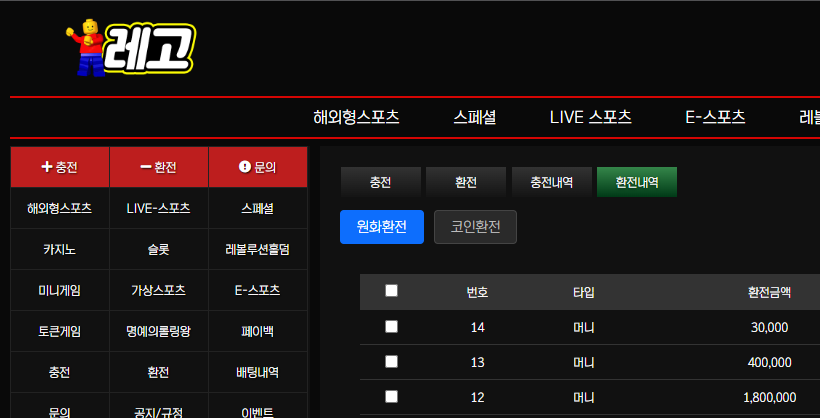This screenshot has width=820, height=418.
Task: Click the 번호 column header
Action: 477,292
